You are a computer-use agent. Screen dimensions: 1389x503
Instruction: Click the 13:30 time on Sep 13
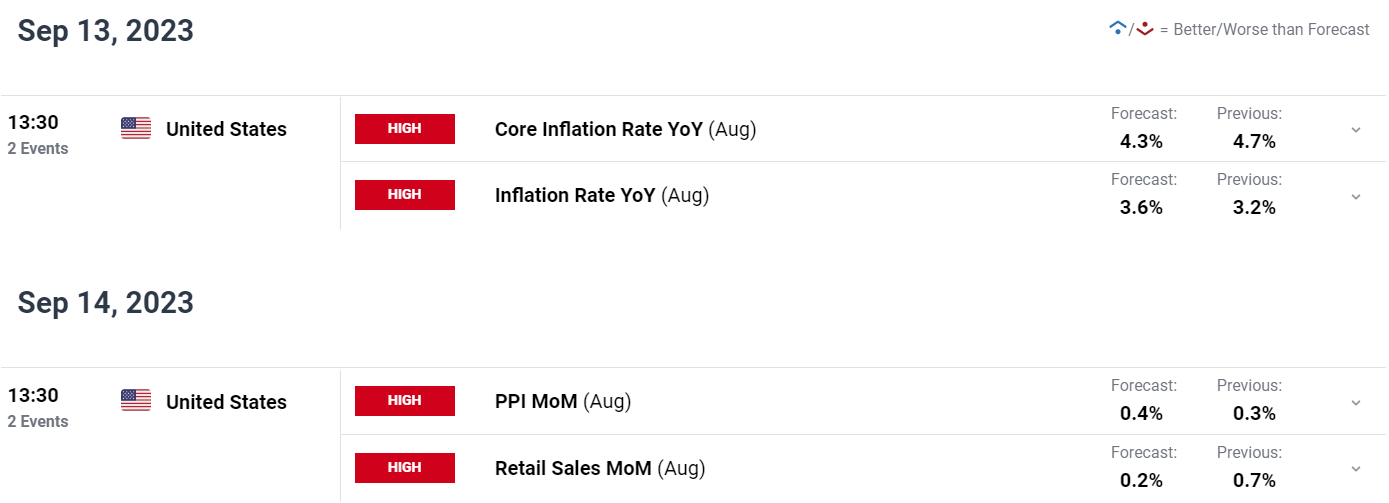(33, 123)
